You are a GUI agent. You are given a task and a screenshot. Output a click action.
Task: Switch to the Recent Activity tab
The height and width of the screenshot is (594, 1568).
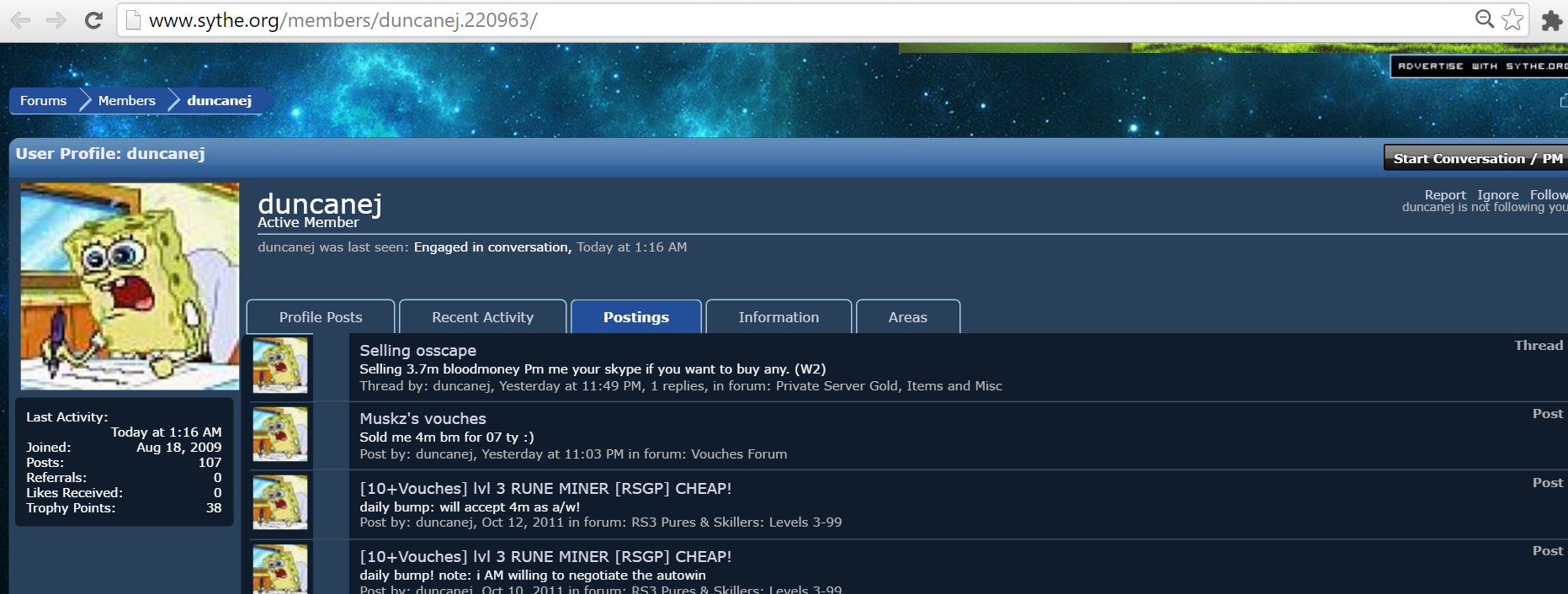tap(482, 317)
